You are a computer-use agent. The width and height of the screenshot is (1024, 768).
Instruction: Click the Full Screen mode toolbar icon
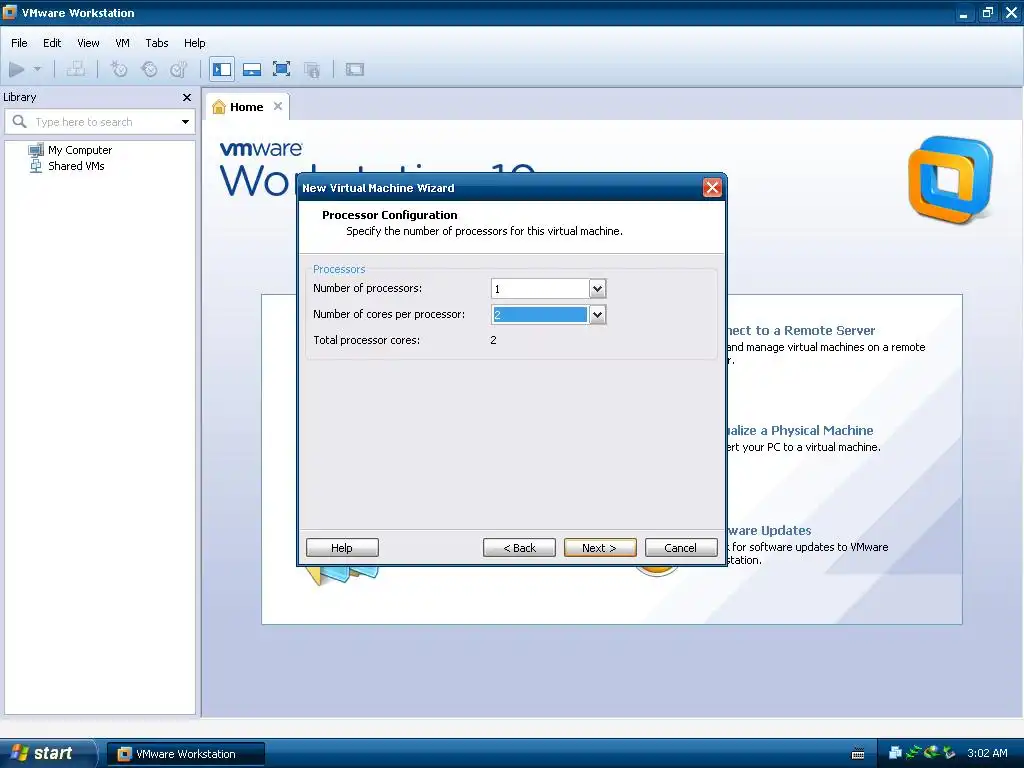[281, 69]
